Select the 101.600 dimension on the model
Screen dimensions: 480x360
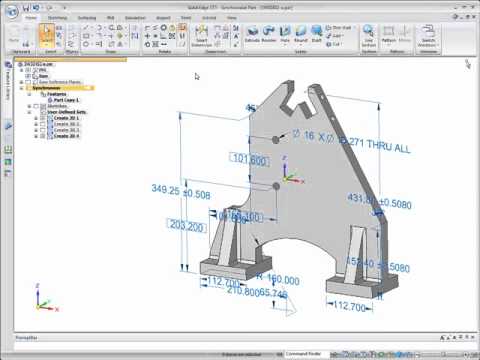[x=249, y=159]
